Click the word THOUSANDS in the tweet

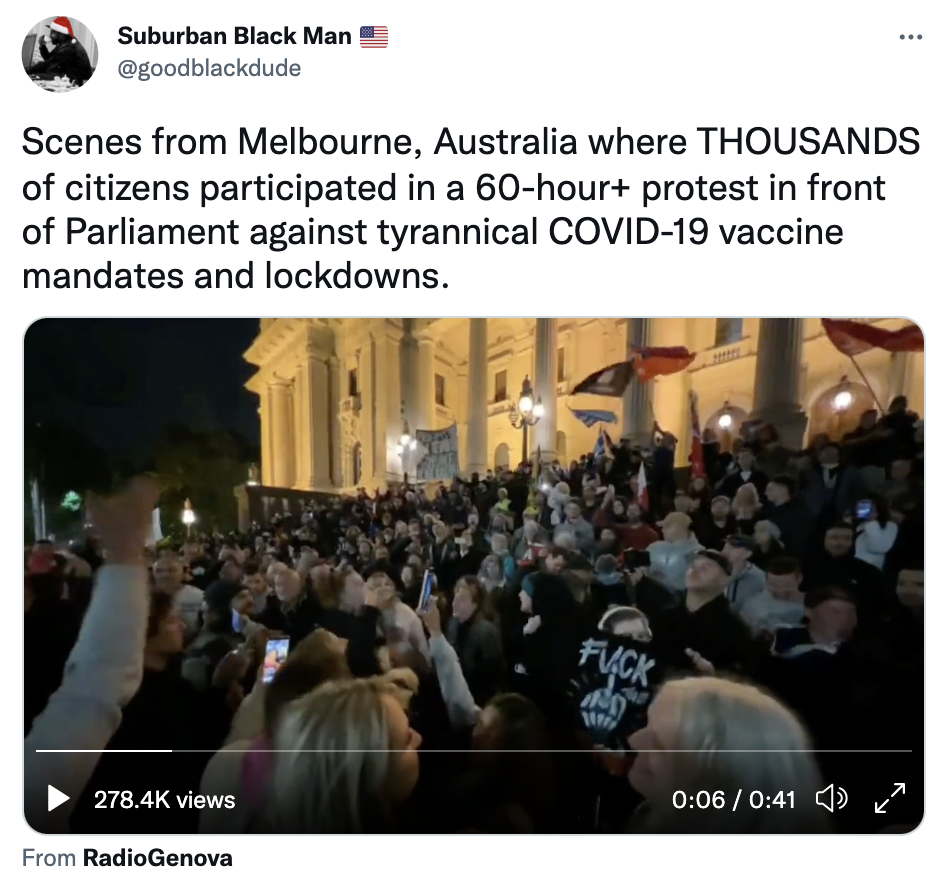click(808, 142)
